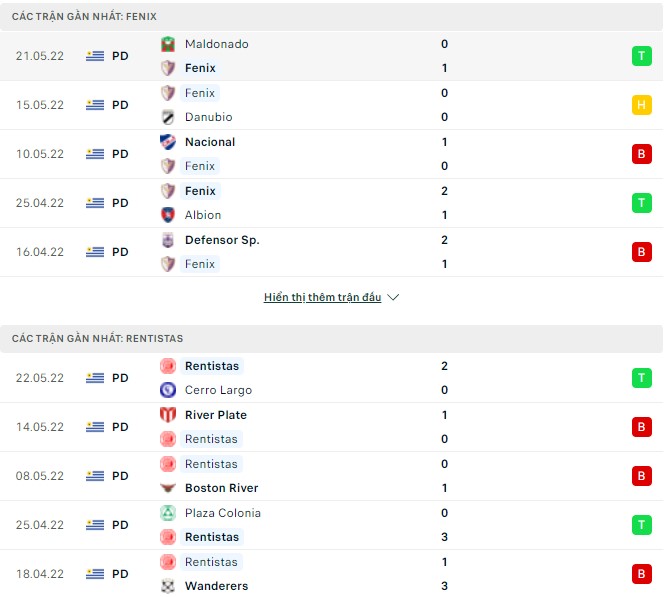664x597 pixels.
Task: Click the Boston River club logo
Action: (168, 488)
